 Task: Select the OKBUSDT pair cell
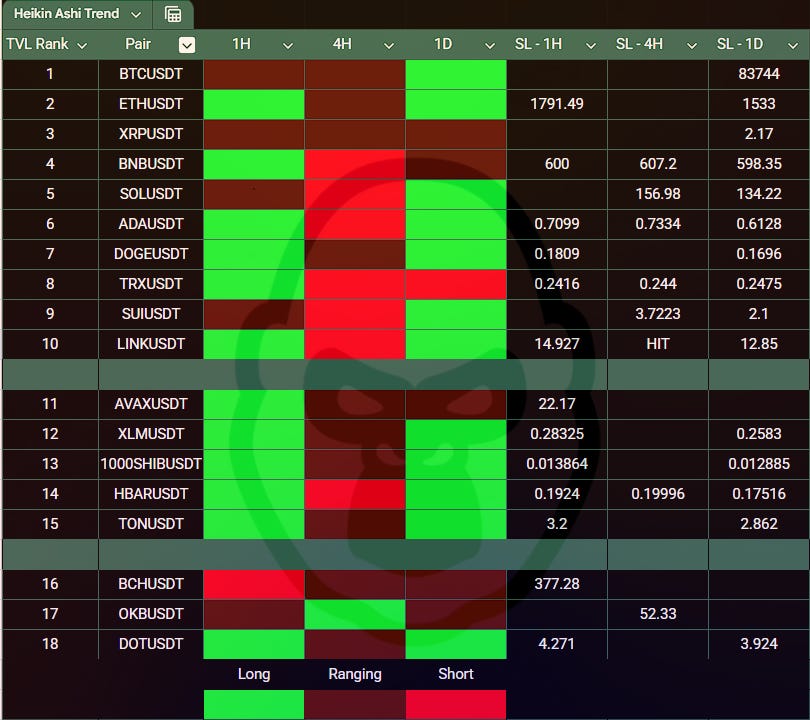click(151, 614)
